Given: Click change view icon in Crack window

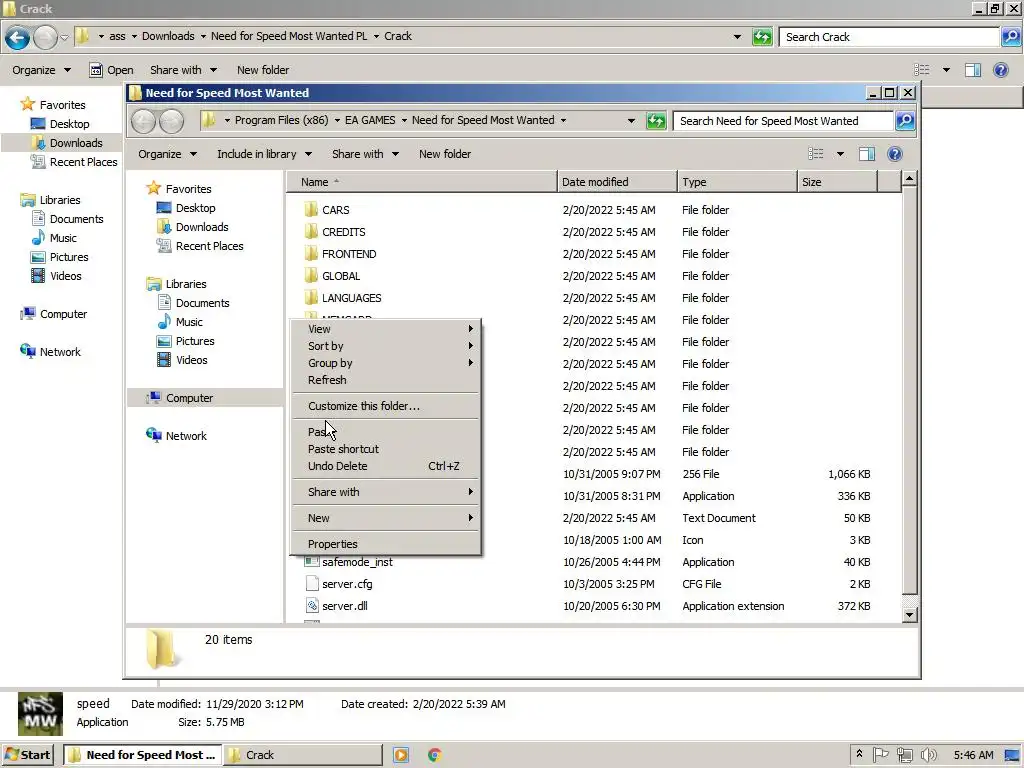Looking at the screenshot, I should (921, 70).
